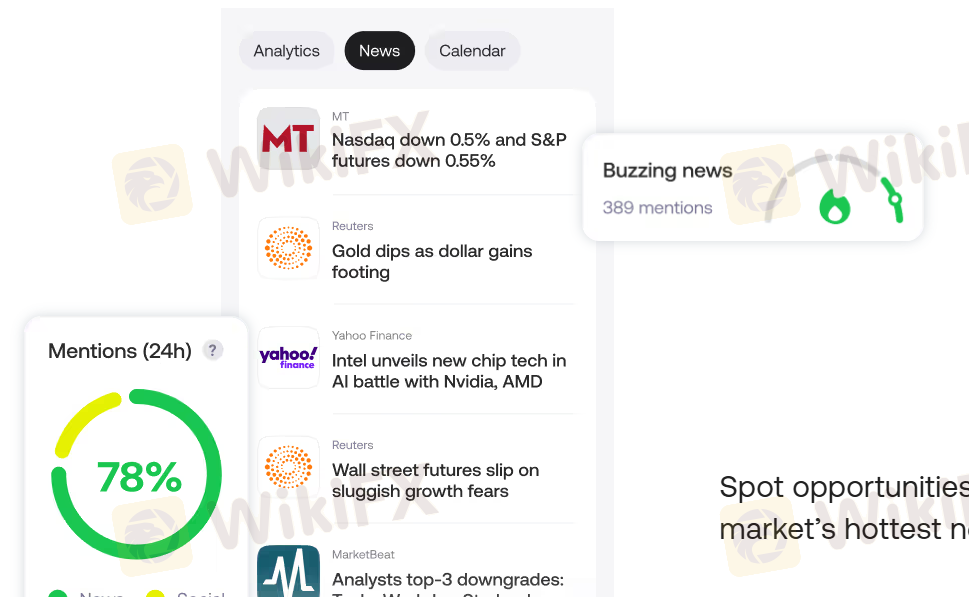The image size is (969, 597).
Task: Switch to the Analytics tab
Action: tap(287, 51)
